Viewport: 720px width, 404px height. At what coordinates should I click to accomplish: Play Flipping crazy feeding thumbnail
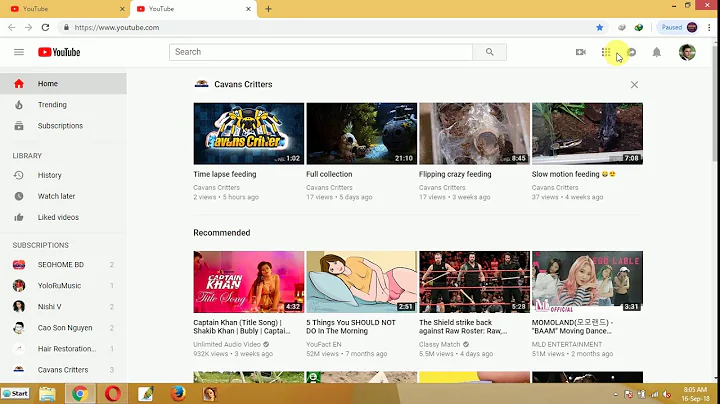point(474,134)
